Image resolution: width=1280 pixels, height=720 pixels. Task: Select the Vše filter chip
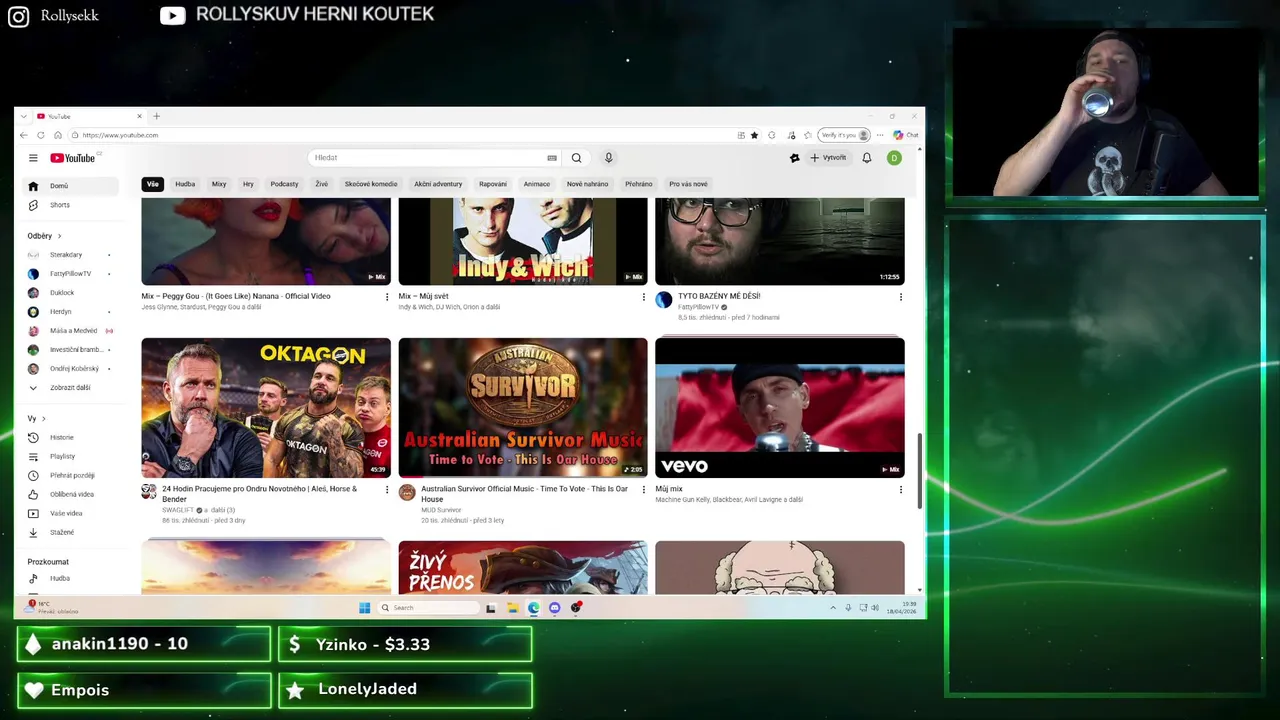tap(153, 184)
